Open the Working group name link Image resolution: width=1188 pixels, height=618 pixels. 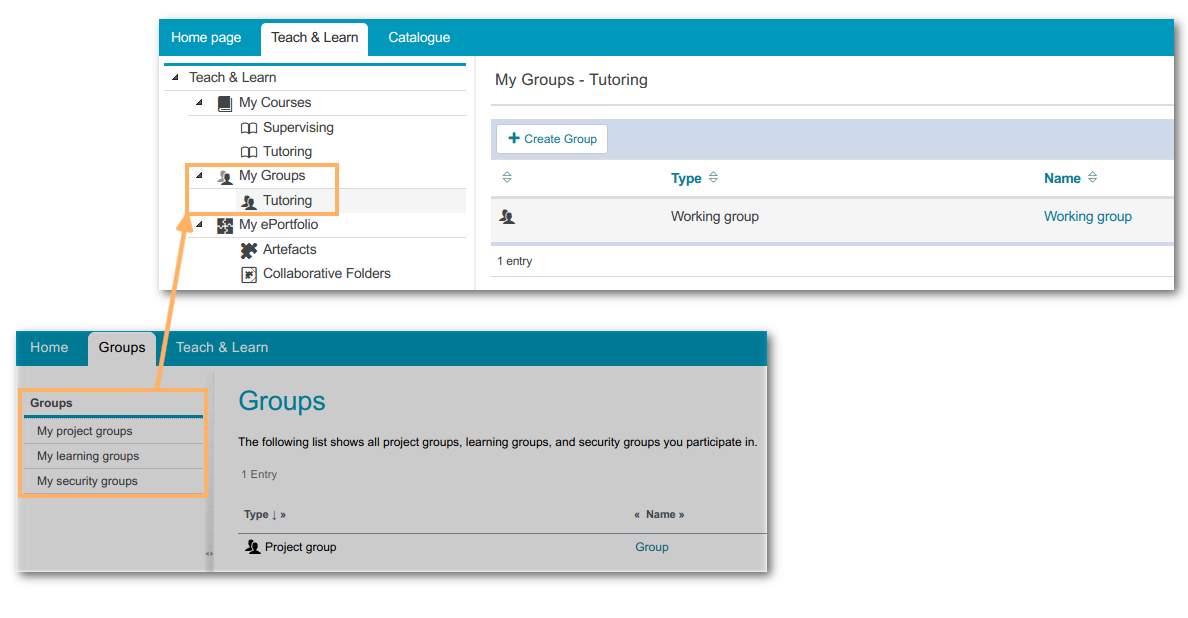click(x=1087, y=216)
